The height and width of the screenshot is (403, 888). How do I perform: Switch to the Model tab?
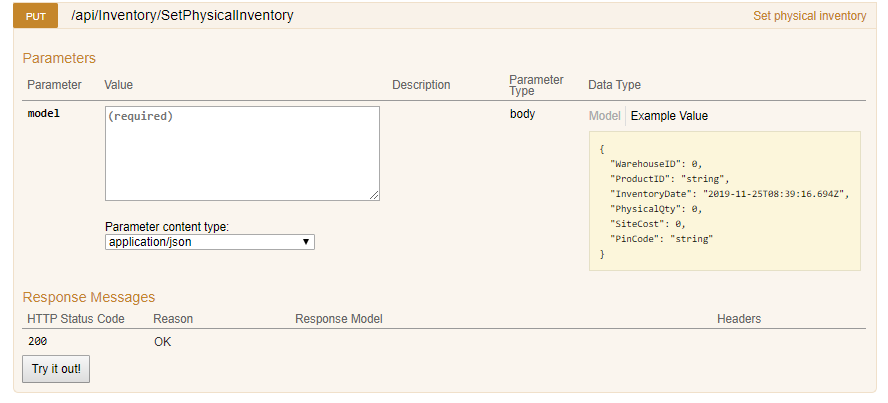pyautogui.click(x=604, y=116)
